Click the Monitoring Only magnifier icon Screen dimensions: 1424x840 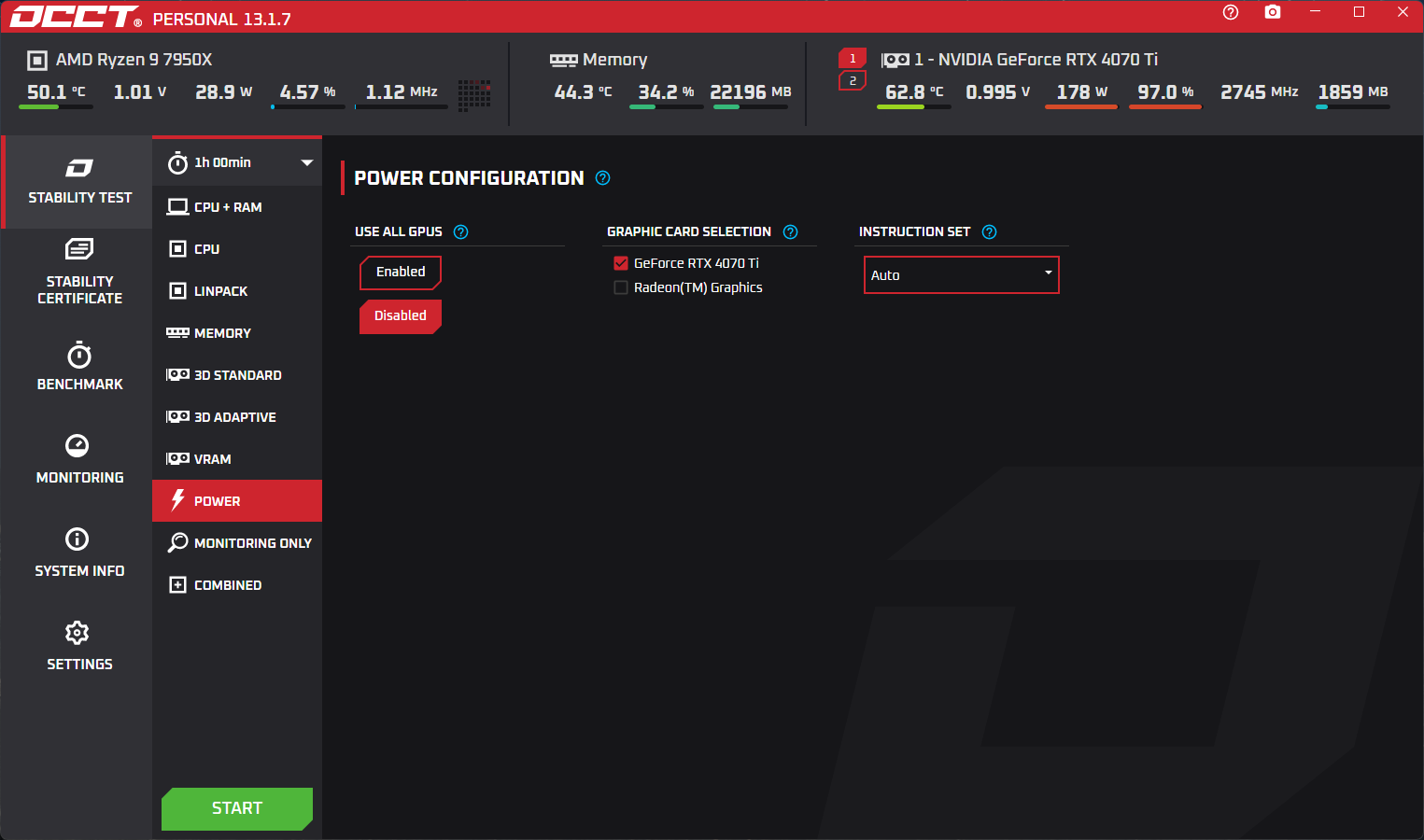click(x=177, y=542)
